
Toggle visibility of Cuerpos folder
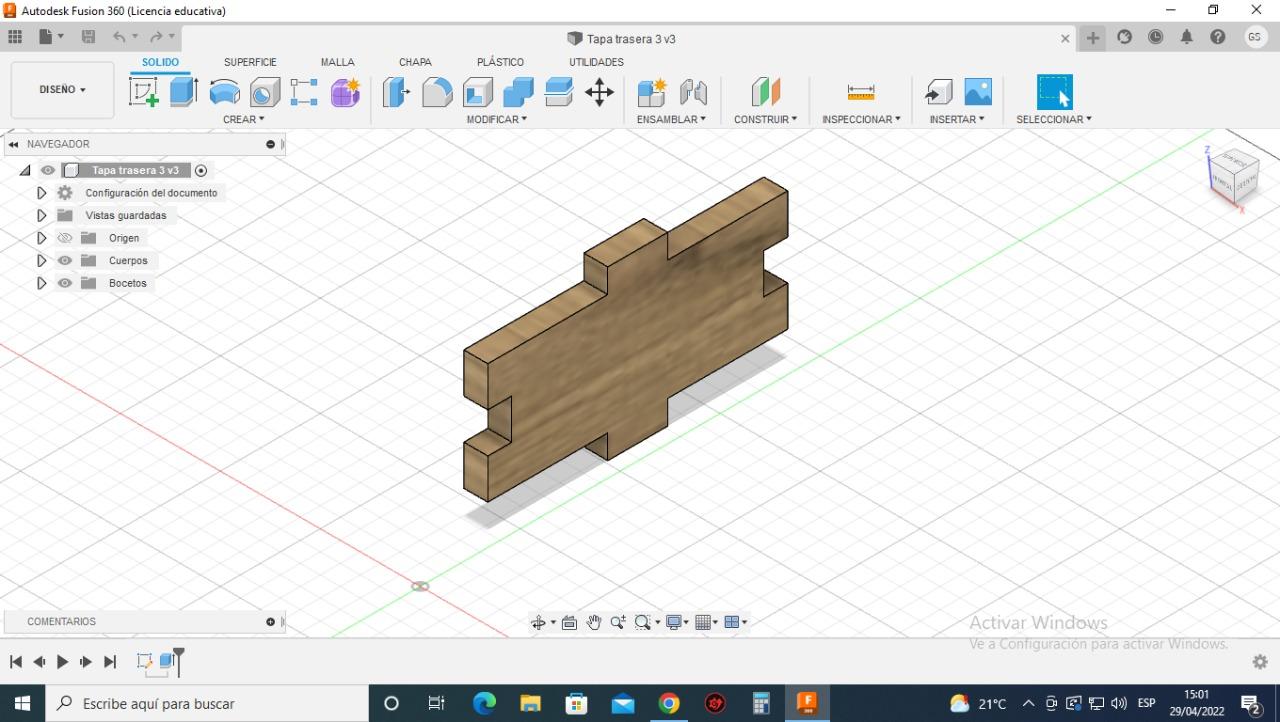pos(65,261)
